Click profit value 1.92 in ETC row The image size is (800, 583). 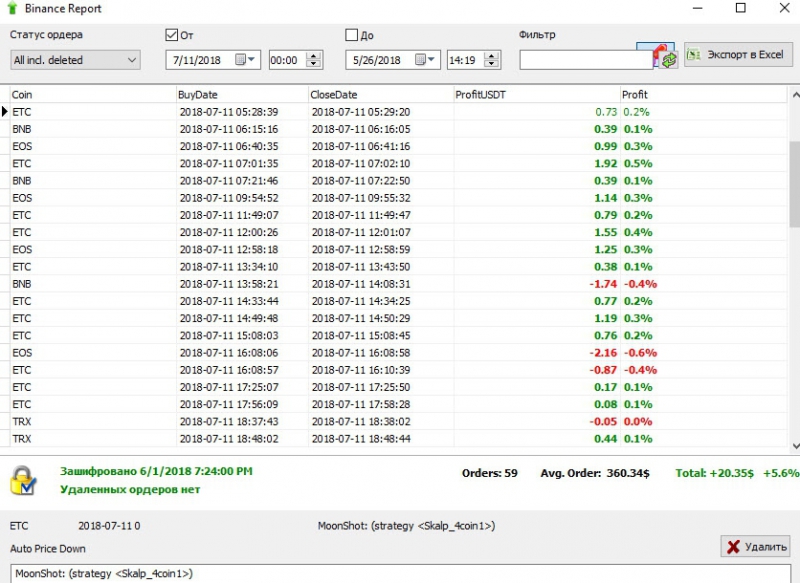pyautogui.click(x=606, y=164)
